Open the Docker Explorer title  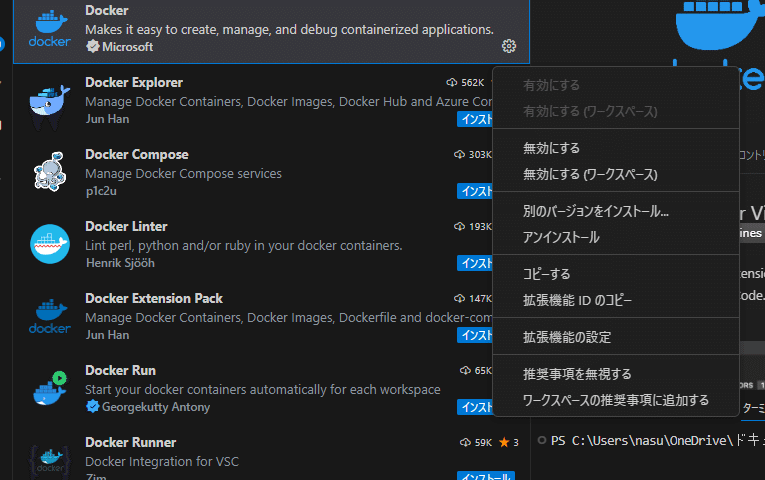tap(134, 82)
